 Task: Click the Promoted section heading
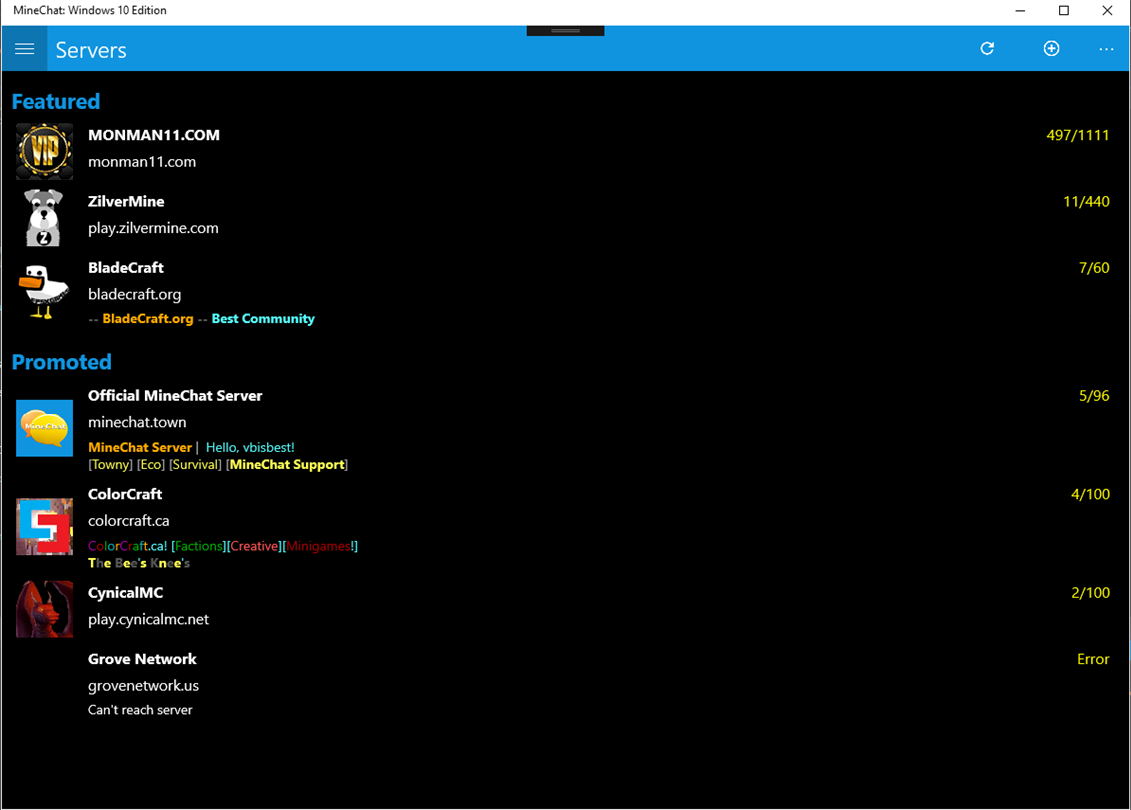[62, 361]
